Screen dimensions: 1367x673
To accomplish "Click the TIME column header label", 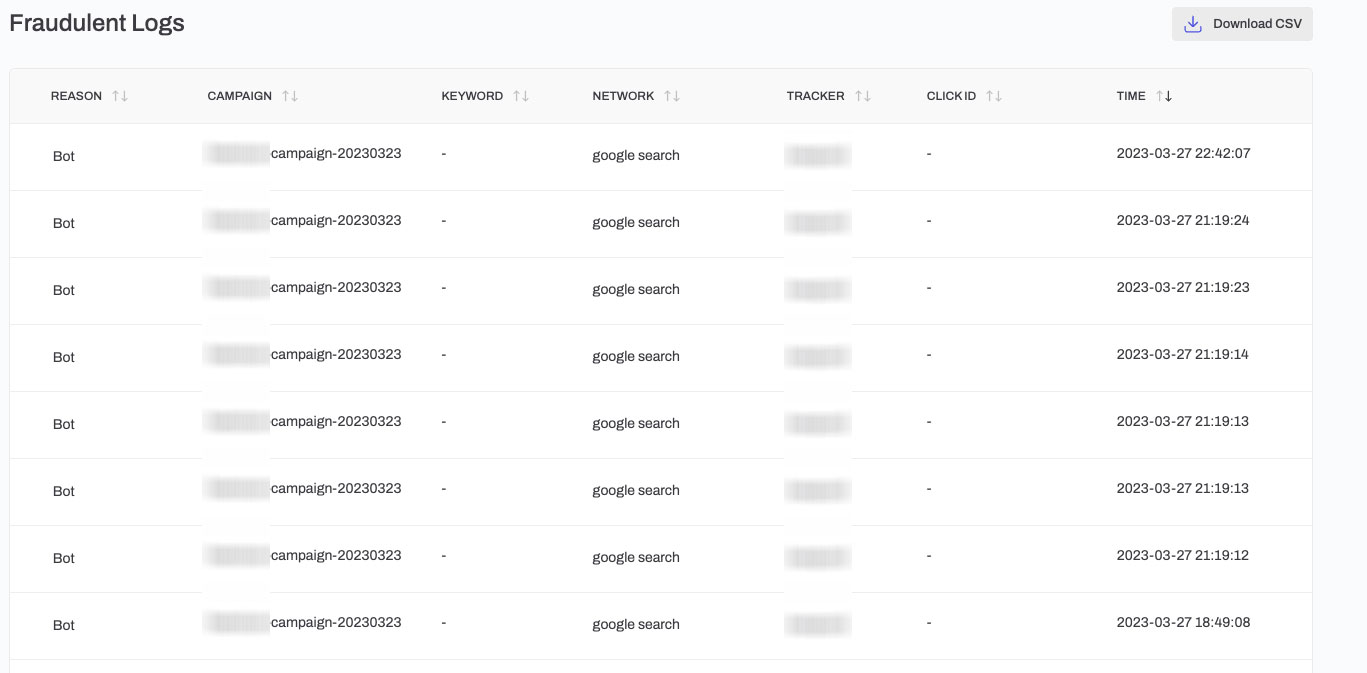I will tap(1131, 96).
